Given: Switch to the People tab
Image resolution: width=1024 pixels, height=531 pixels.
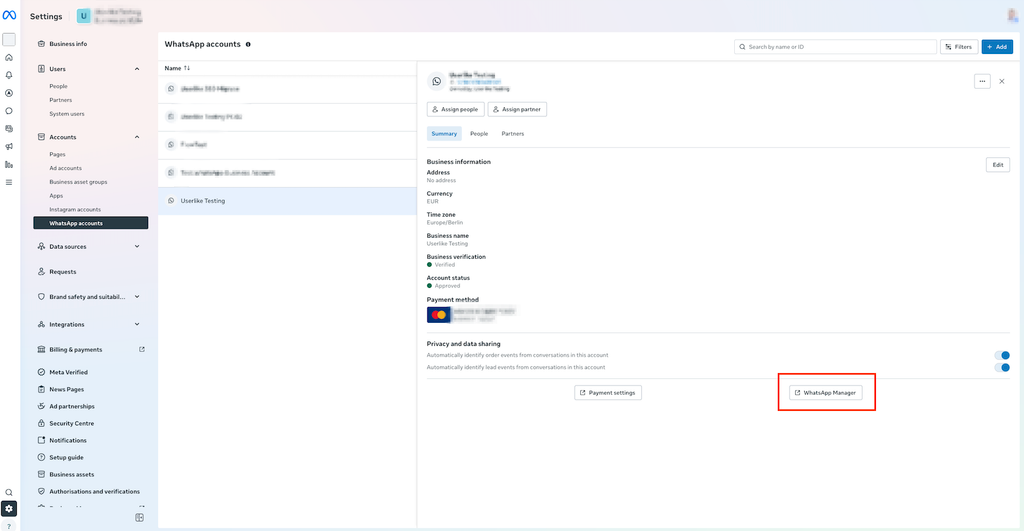Looking at the screenshot, I should (479, 133).
